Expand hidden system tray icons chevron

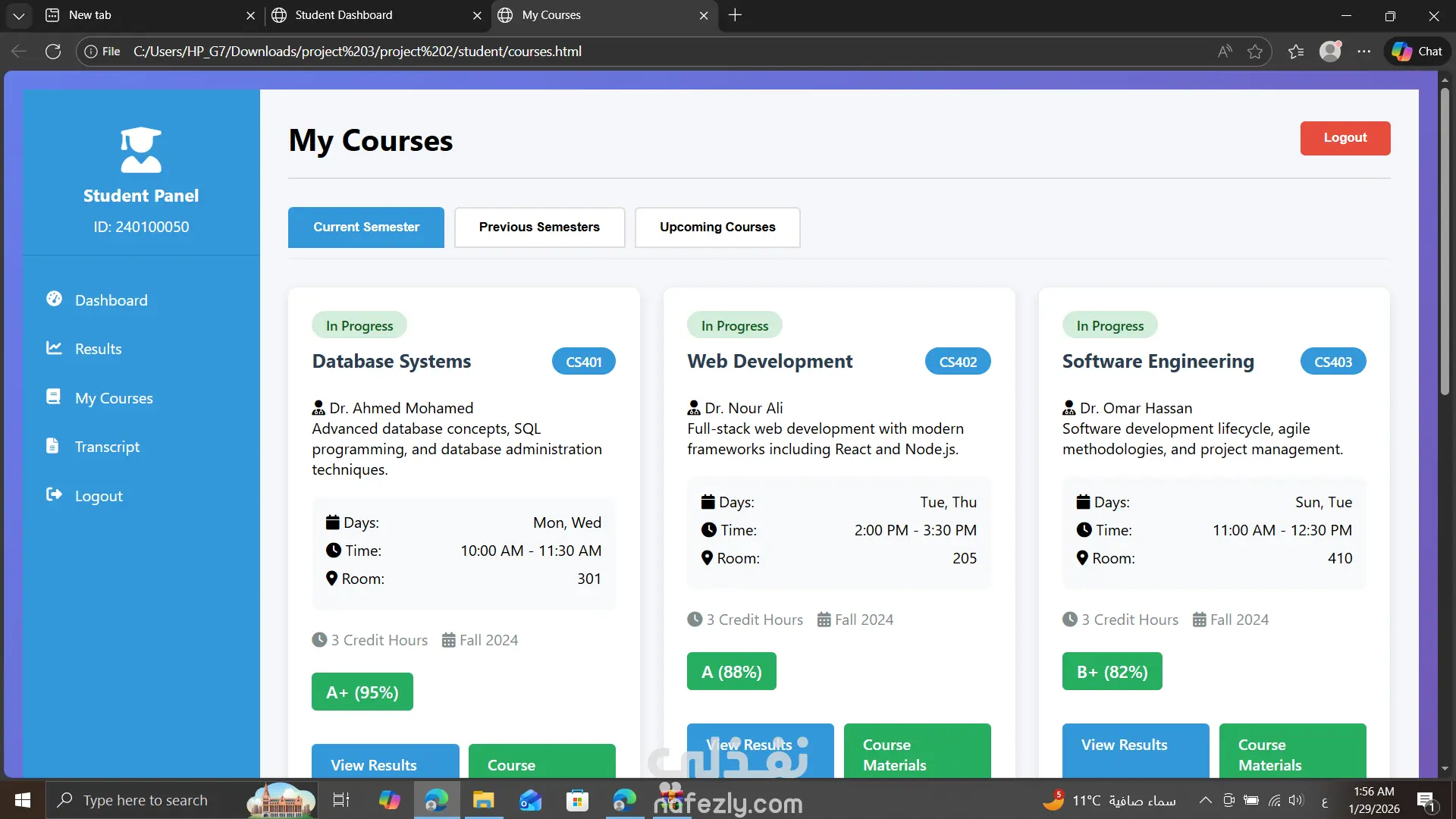click(x=1205, y=800)
